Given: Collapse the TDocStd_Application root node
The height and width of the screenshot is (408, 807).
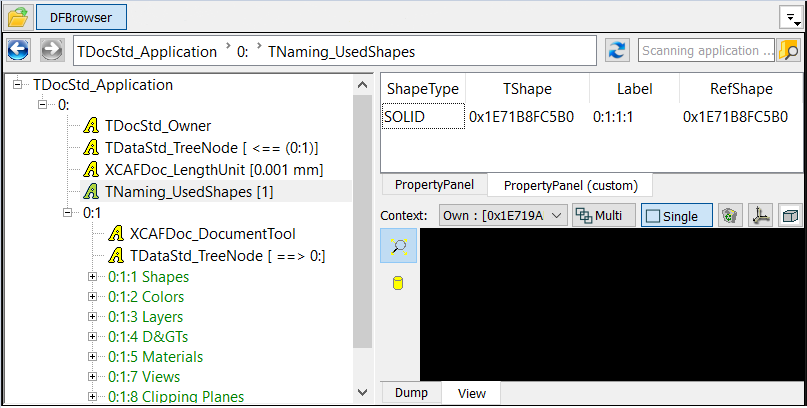Looking at the screenshot, I should point(19,86).
